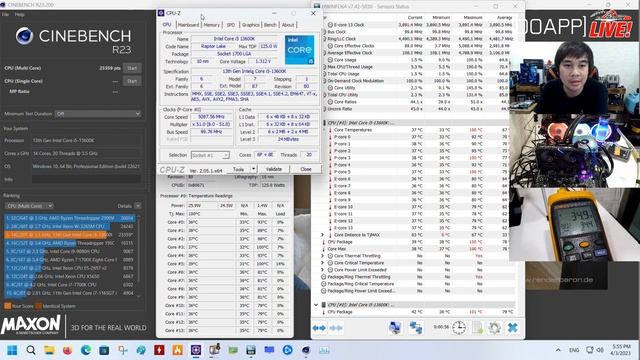This screenshot has height=360, width=640.
Task: Click the Cinebench icon in the taskbar
Action: 306,350
